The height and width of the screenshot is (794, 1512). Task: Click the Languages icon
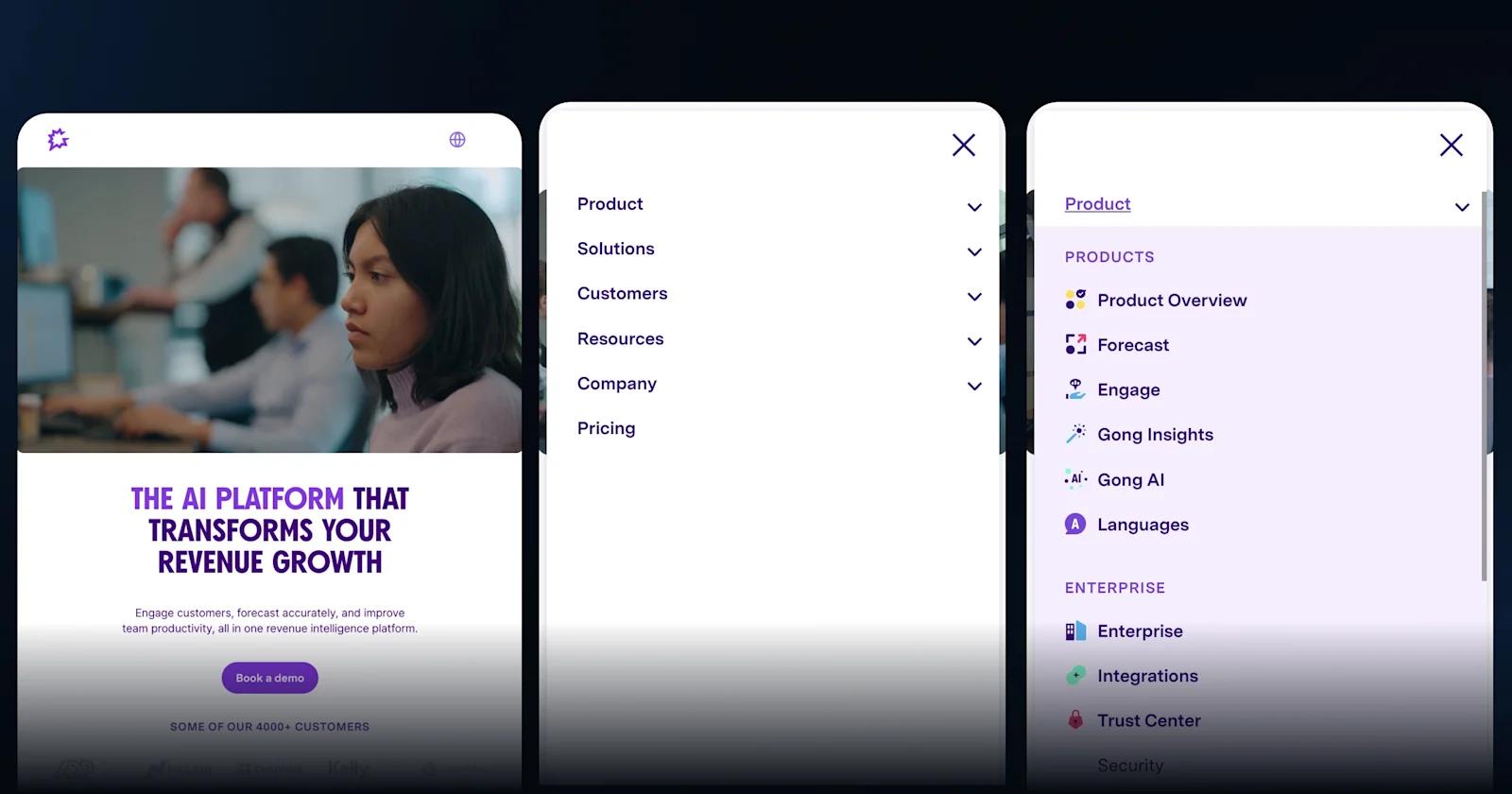pyautogui.click(x=1075, y=525)
